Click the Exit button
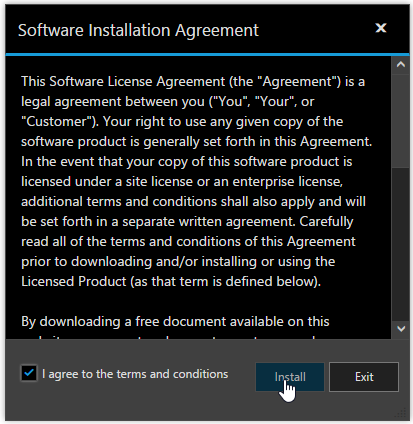This screenshot has height=424, width=413. pos(364,377)
